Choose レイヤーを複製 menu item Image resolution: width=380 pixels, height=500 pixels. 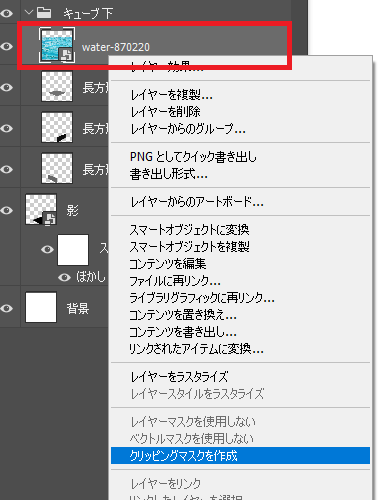[x=171, y=95]
